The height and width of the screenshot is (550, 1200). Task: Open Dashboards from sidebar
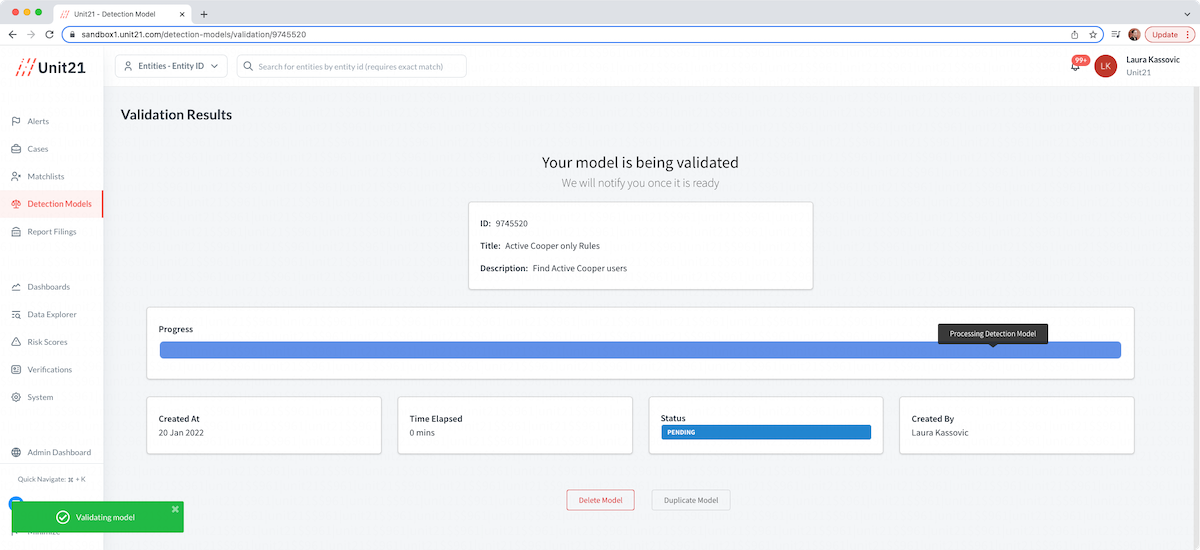(x=48, y=287)
